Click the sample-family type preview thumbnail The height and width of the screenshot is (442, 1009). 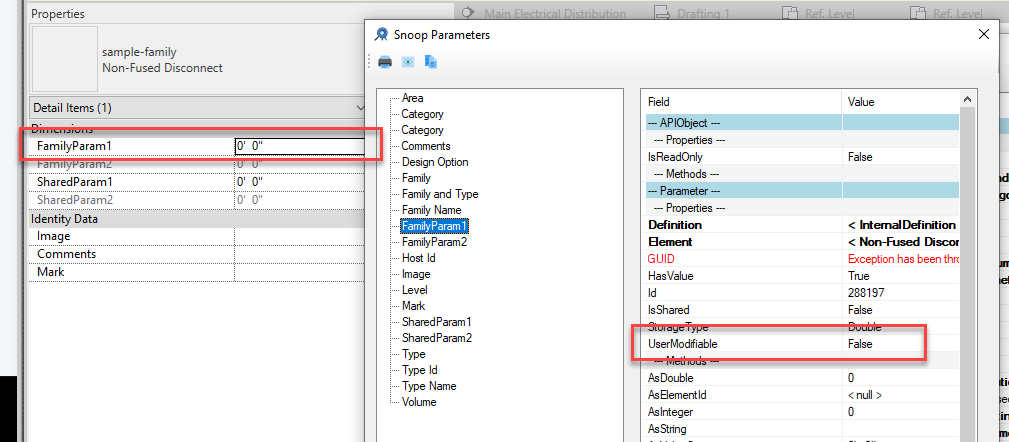click(x=65, y=59)
